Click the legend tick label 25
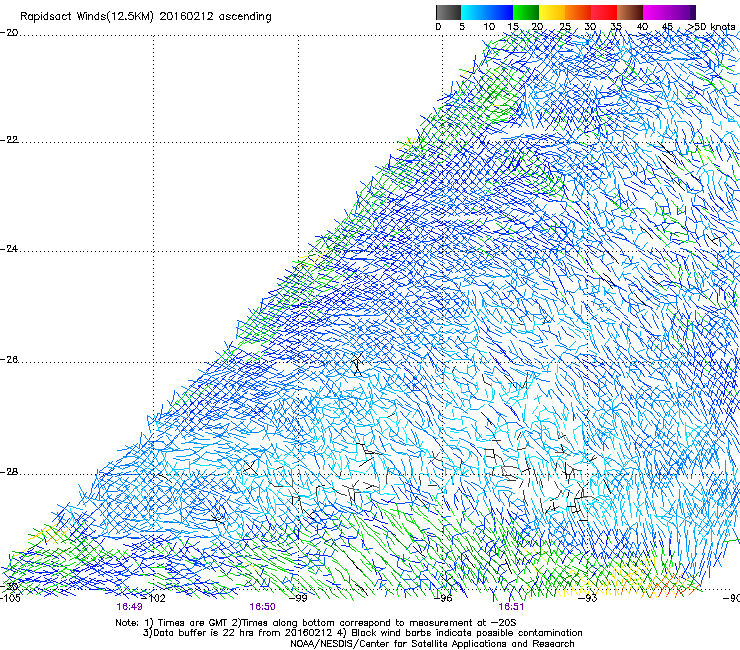This screenshot has height=650, width=740. coord(565,27)
